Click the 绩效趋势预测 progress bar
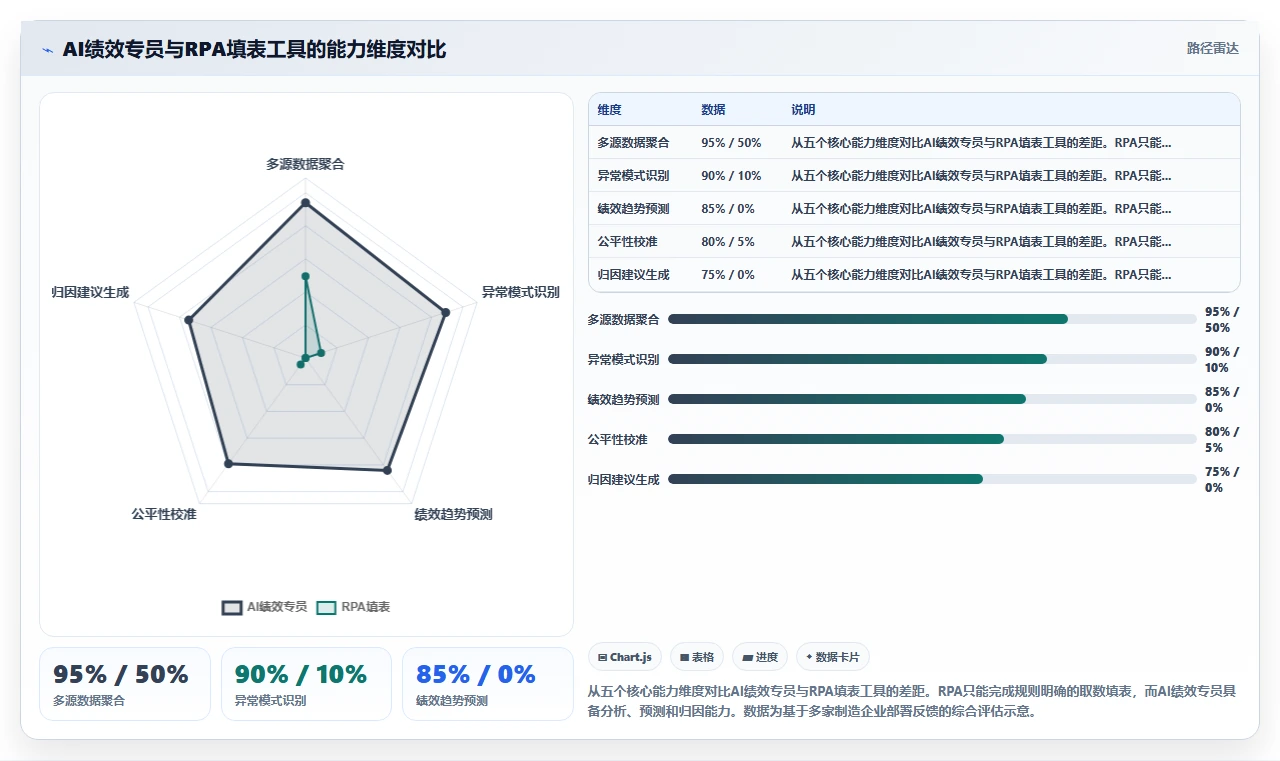1280x761 pixels. click(x=932, y=399)
